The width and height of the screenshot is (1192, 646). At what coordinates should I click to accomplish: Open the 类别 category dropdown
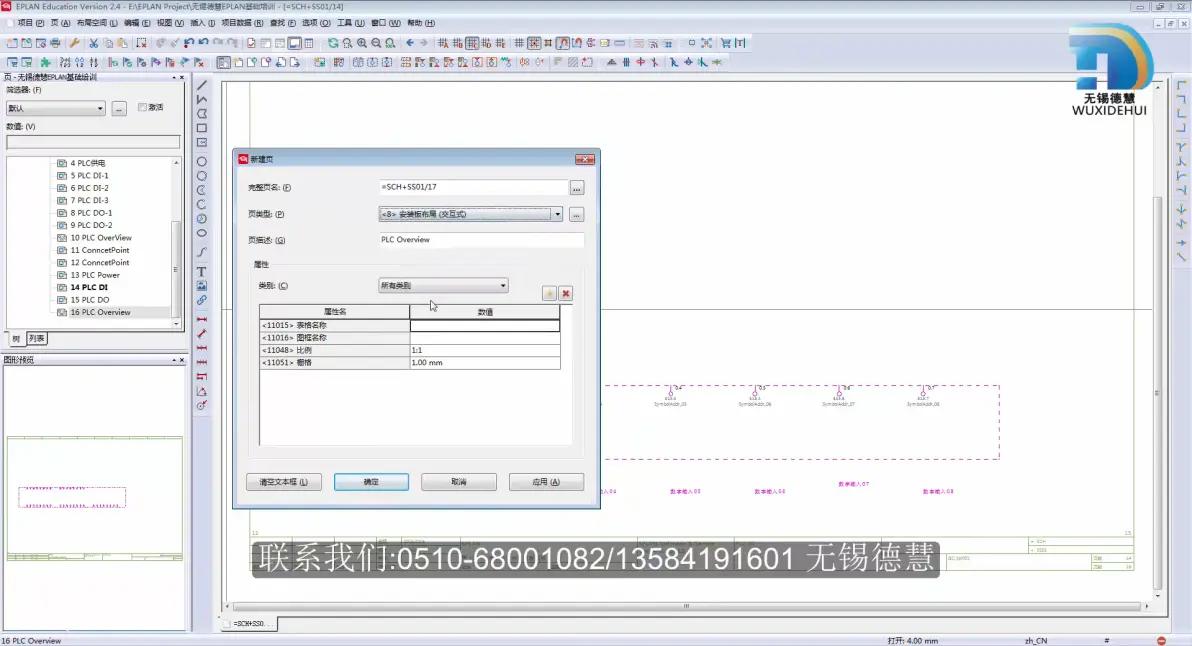point(502,286)
